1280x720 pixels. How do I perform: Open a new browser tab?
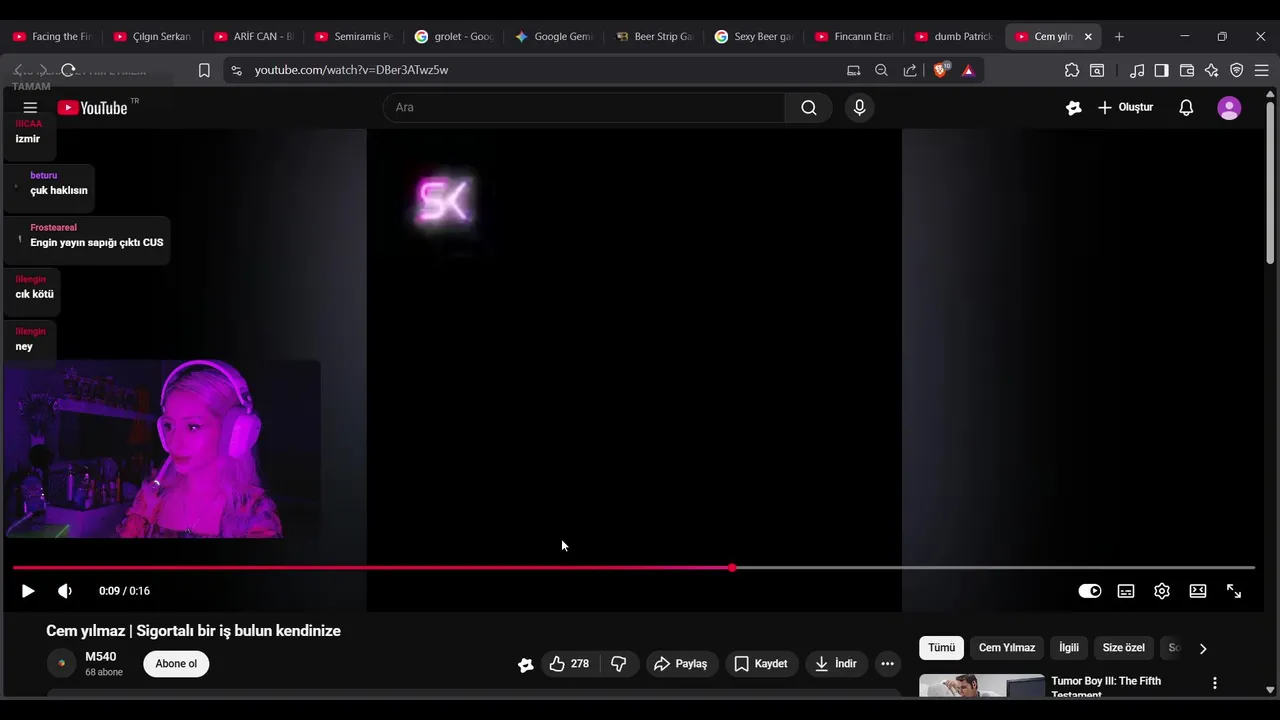click(1119, 36)
